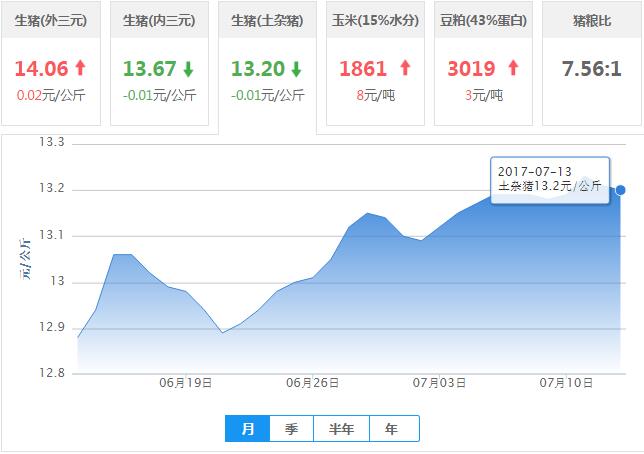Click the blue data point on chart

click(x=621, y=190)
